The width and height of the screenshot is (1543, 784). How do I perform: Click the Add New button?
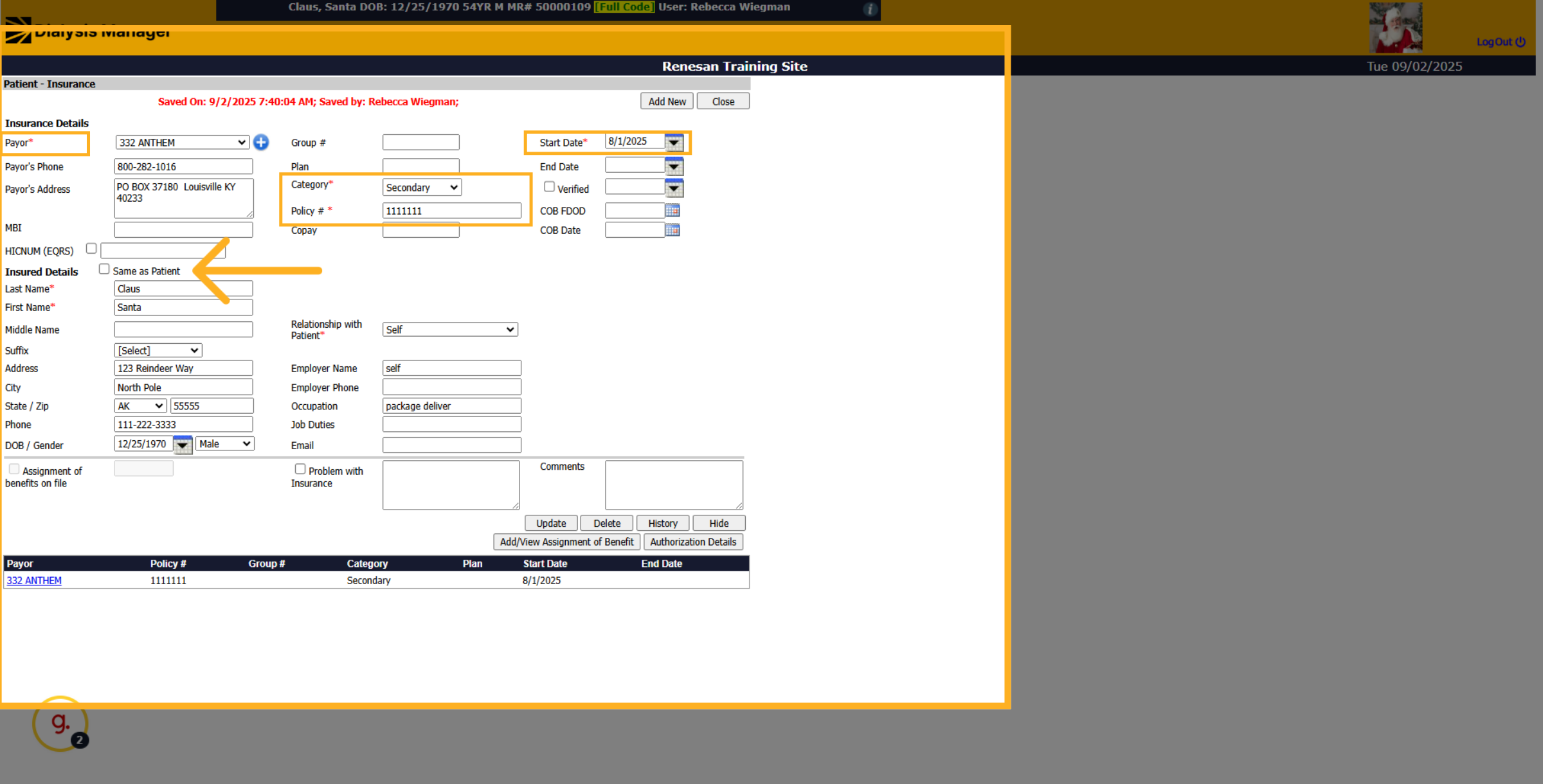pyautogui.click(x=667, y=101)
